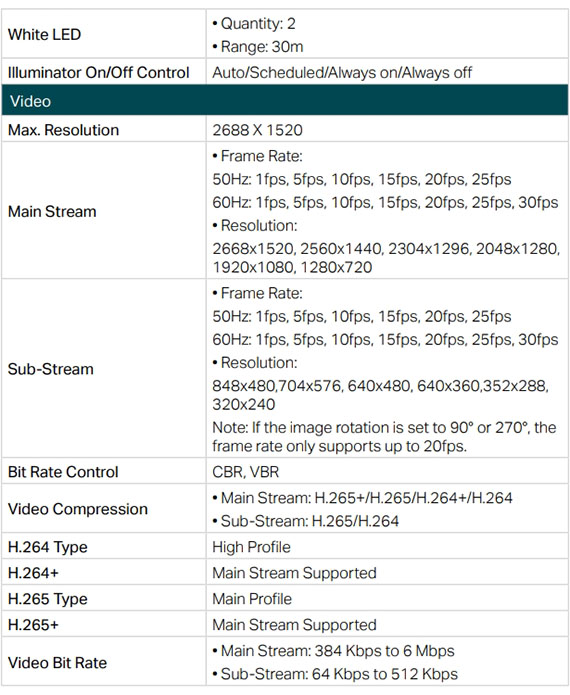Click Auto/Scheduled/Always on/Always off text
Image resolution: width=570 pixels, height=695 pixels.
coord(342,72)
